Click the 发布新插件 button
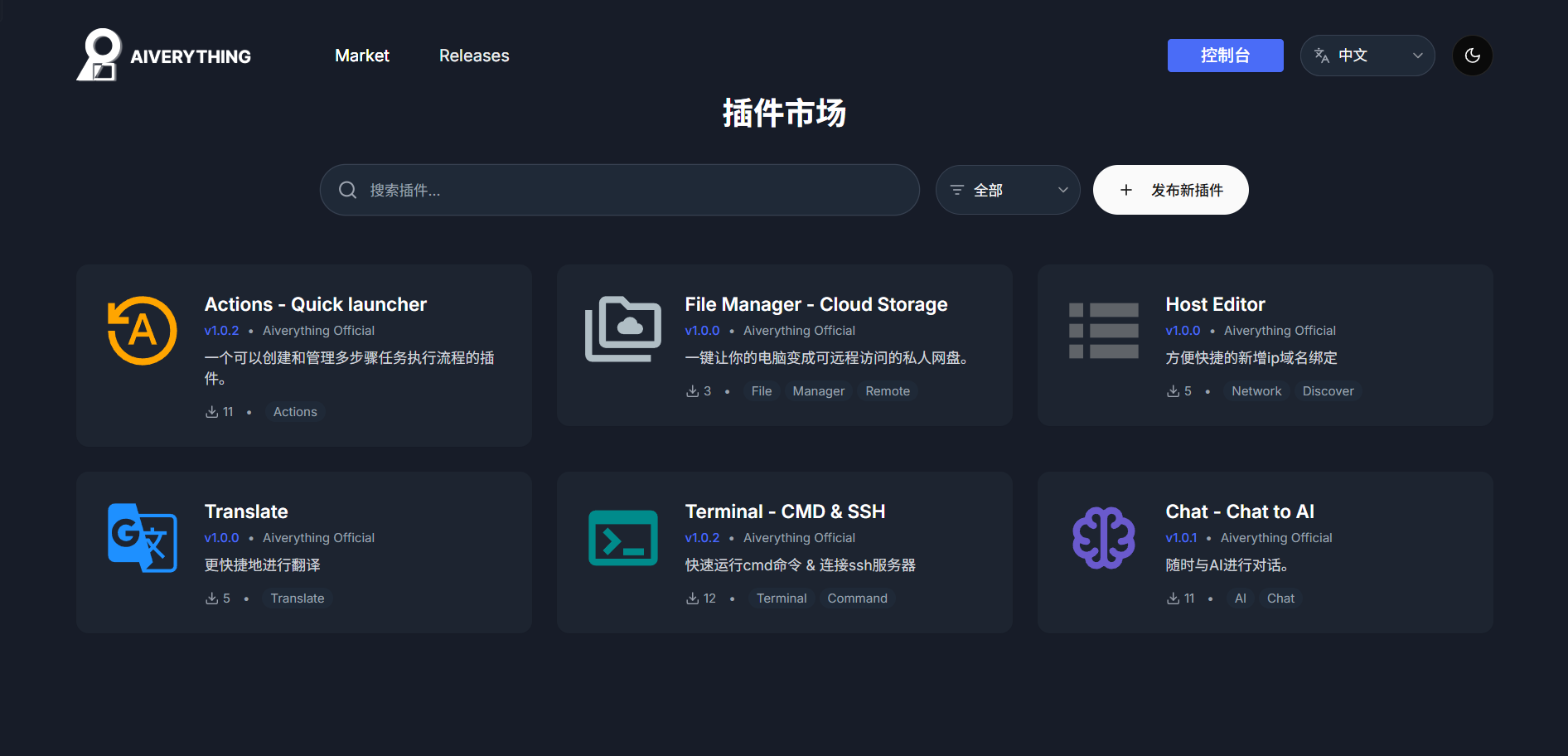This screenshot has width=1568, height=756. [1170, 190]
